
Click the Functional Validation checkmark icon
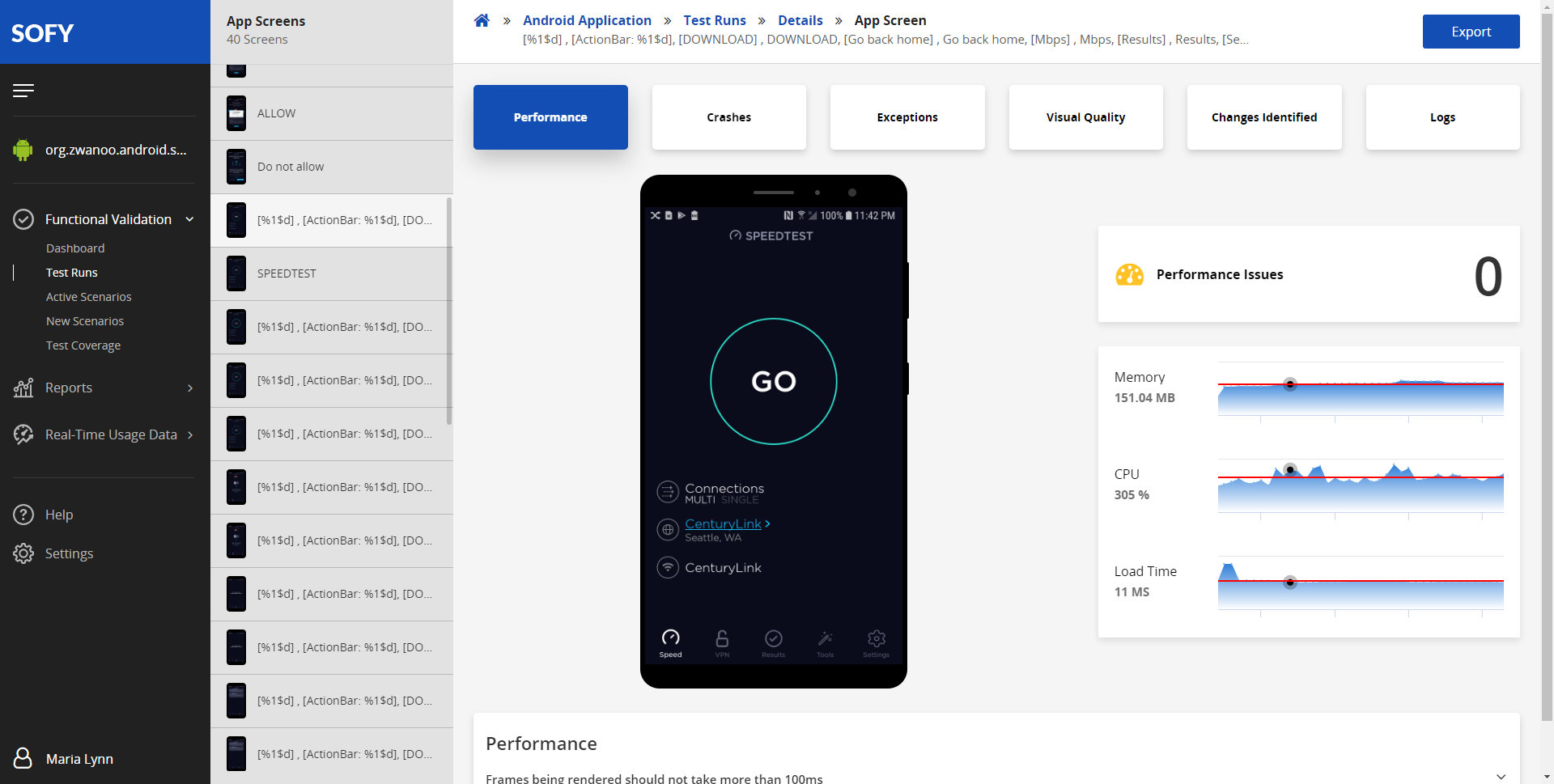[23, 219]
